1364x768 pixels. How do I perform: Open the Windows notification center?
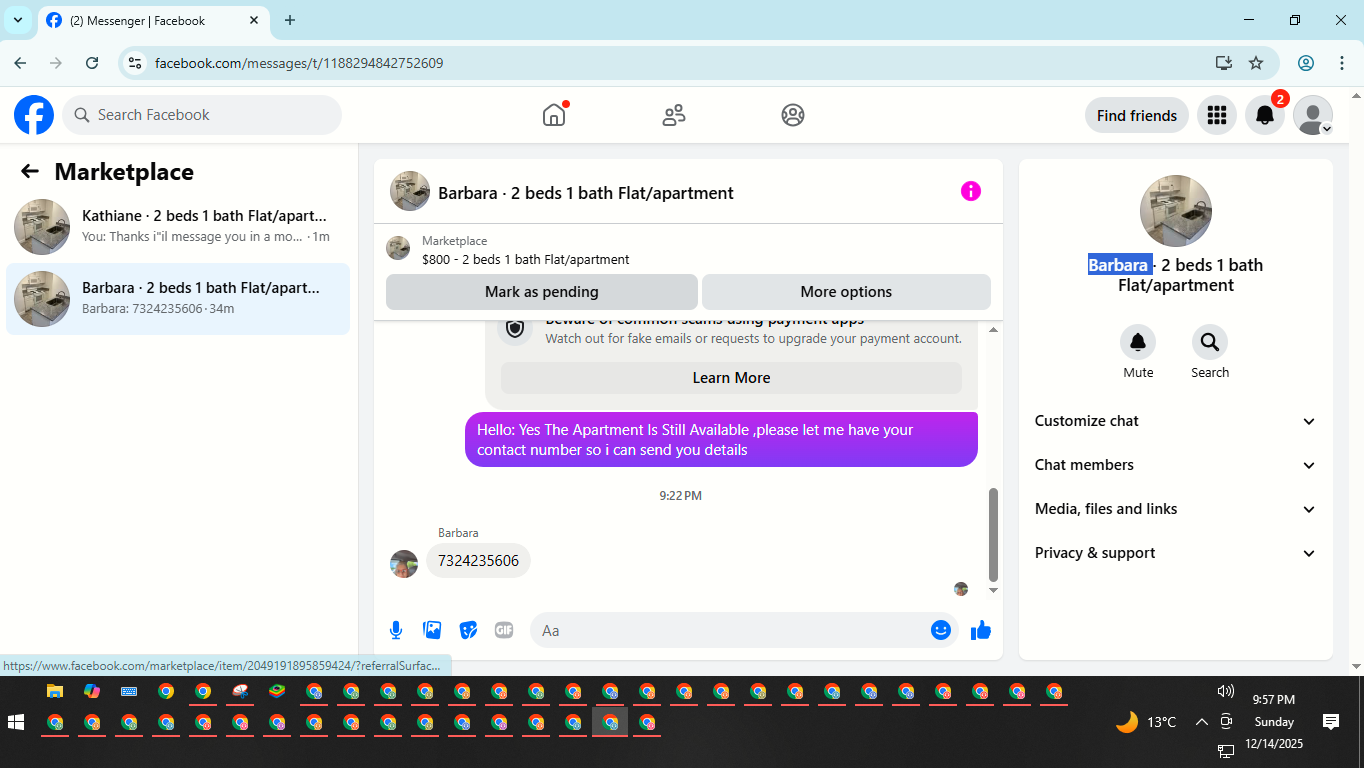tap(1331, 722)
